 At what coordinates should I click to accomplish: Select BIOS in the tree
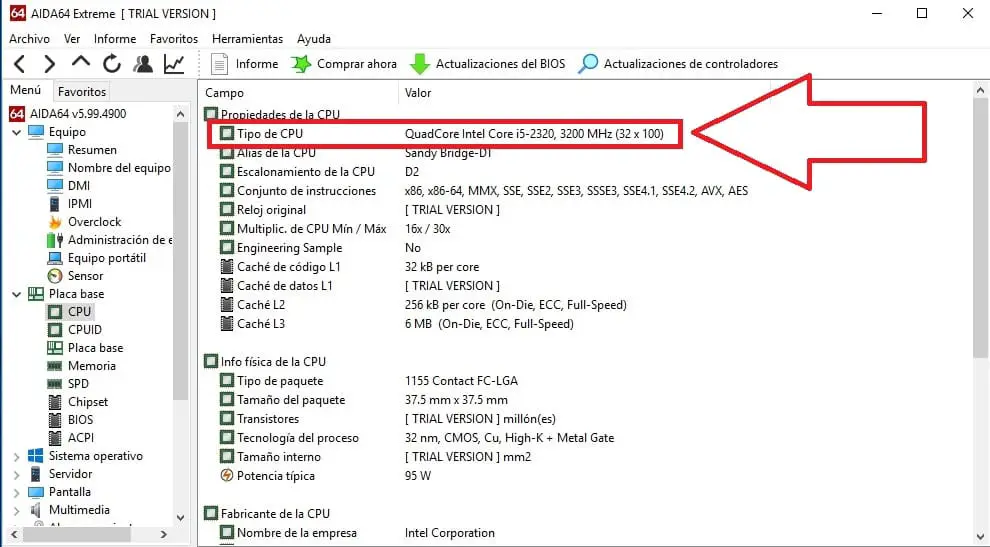(x=71, y=420)
